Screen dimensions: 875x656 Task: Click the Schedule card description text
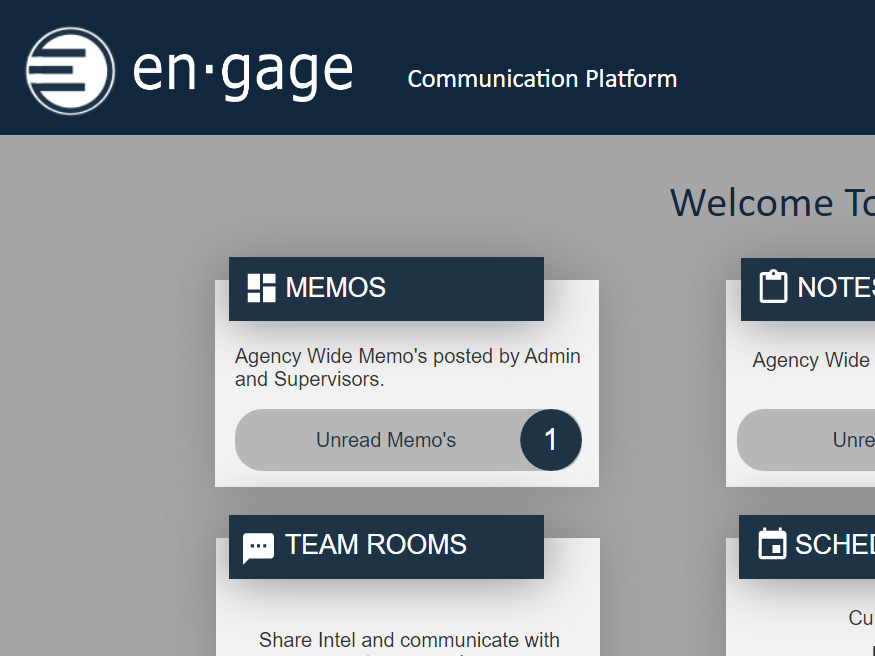coord(861,618)
